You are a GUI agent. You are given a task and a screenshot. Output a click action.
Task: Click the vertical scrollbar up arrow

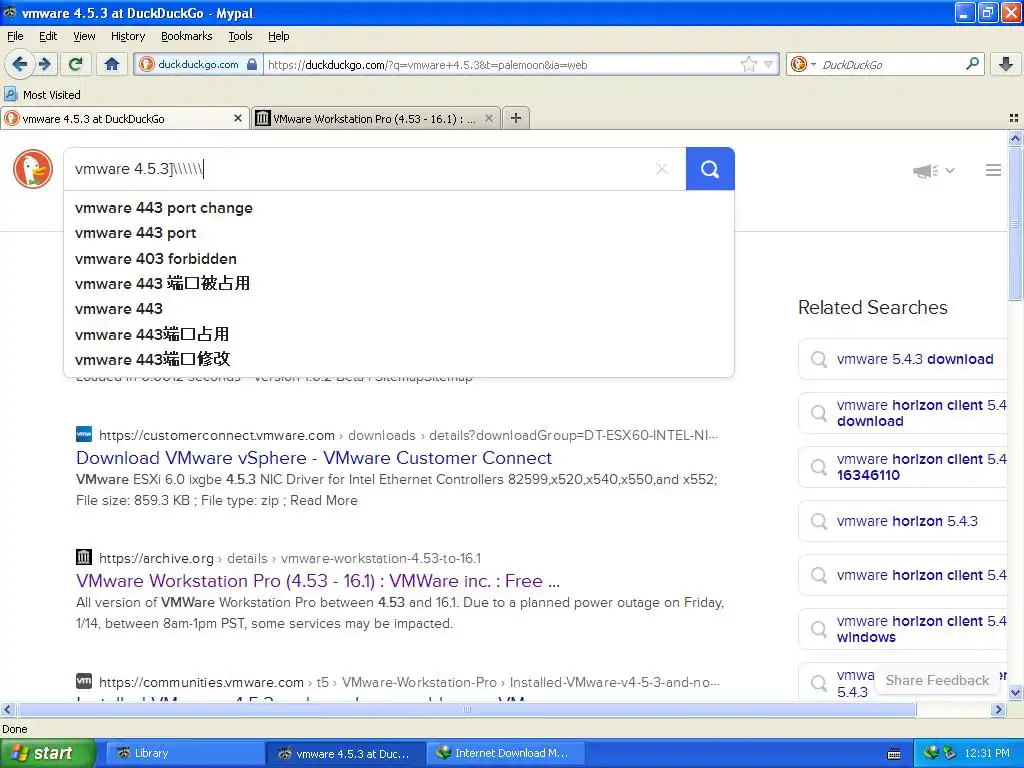(1015, 138)
